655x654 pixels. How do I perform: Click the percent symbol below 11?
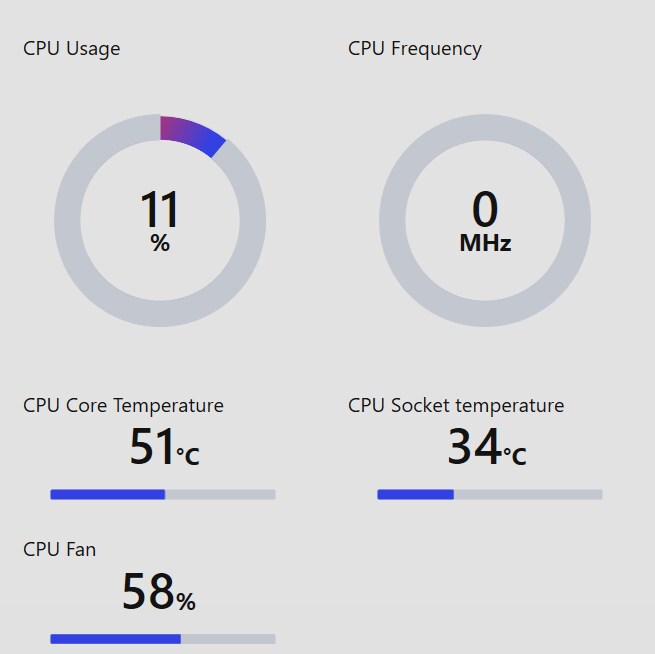[x=160, y=243]
